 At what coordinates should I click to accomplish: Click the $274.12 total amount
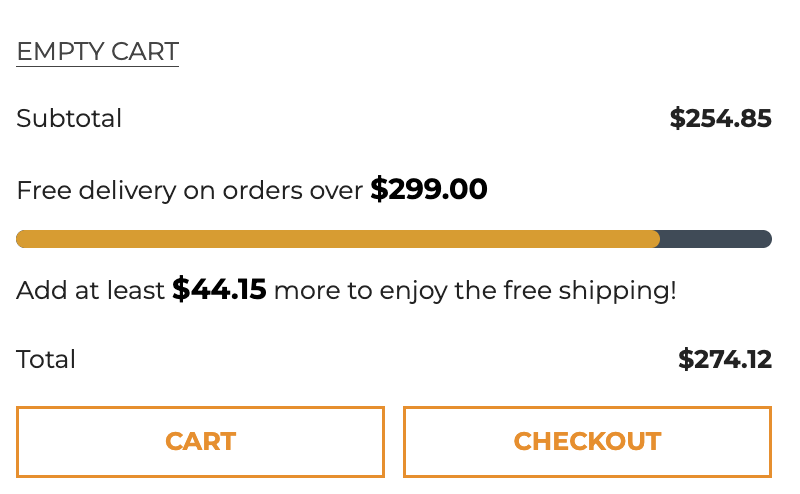click(x=724, y=359)
